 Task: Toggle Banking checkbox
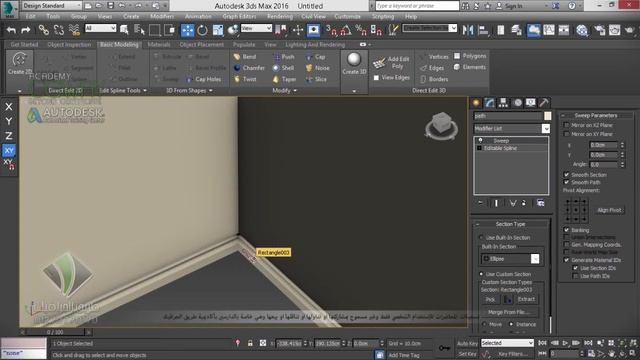(x=566, y=230)
